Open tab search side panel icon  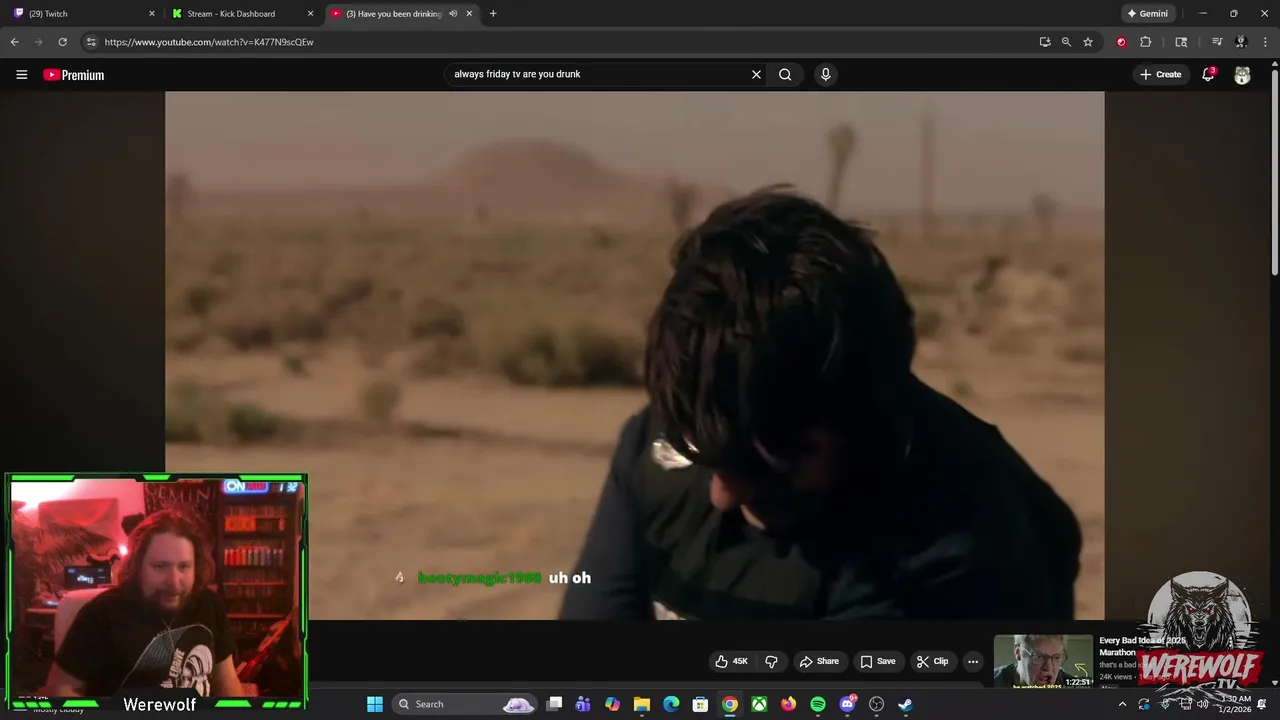[x=1181, y=42]
